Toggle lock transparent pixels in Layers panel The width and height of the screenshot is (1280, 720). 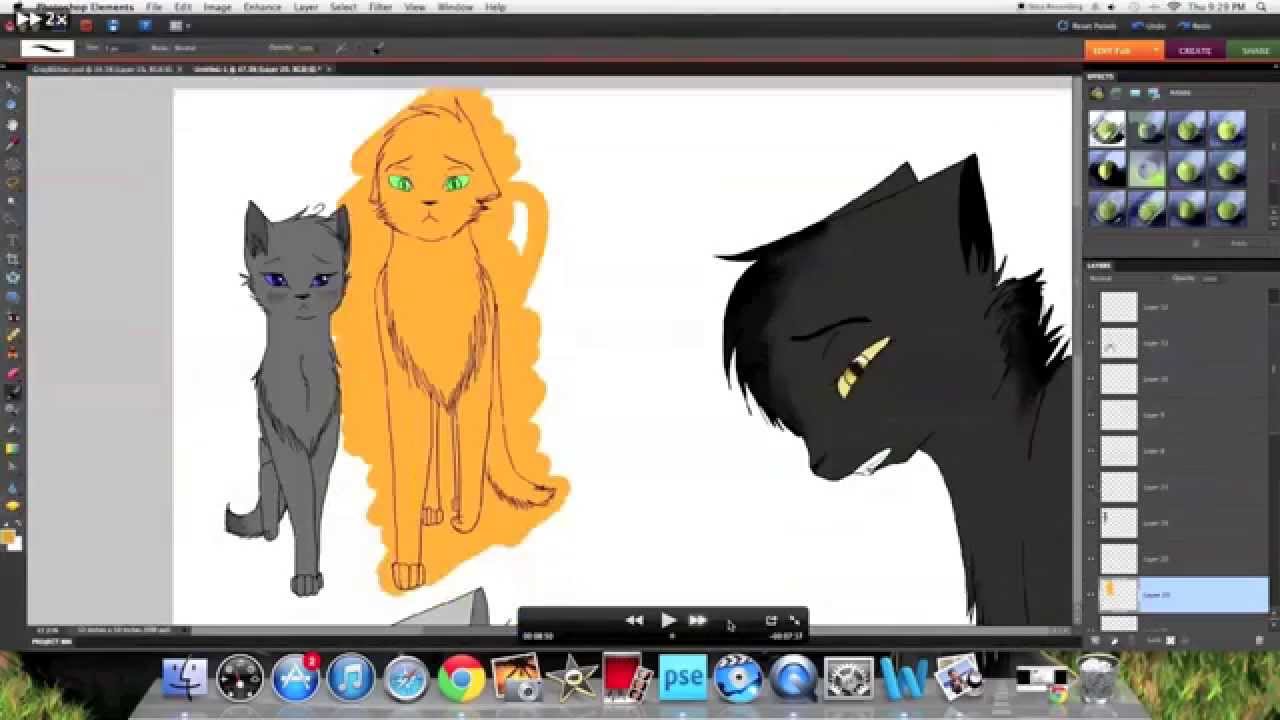tap(1171, 640)
